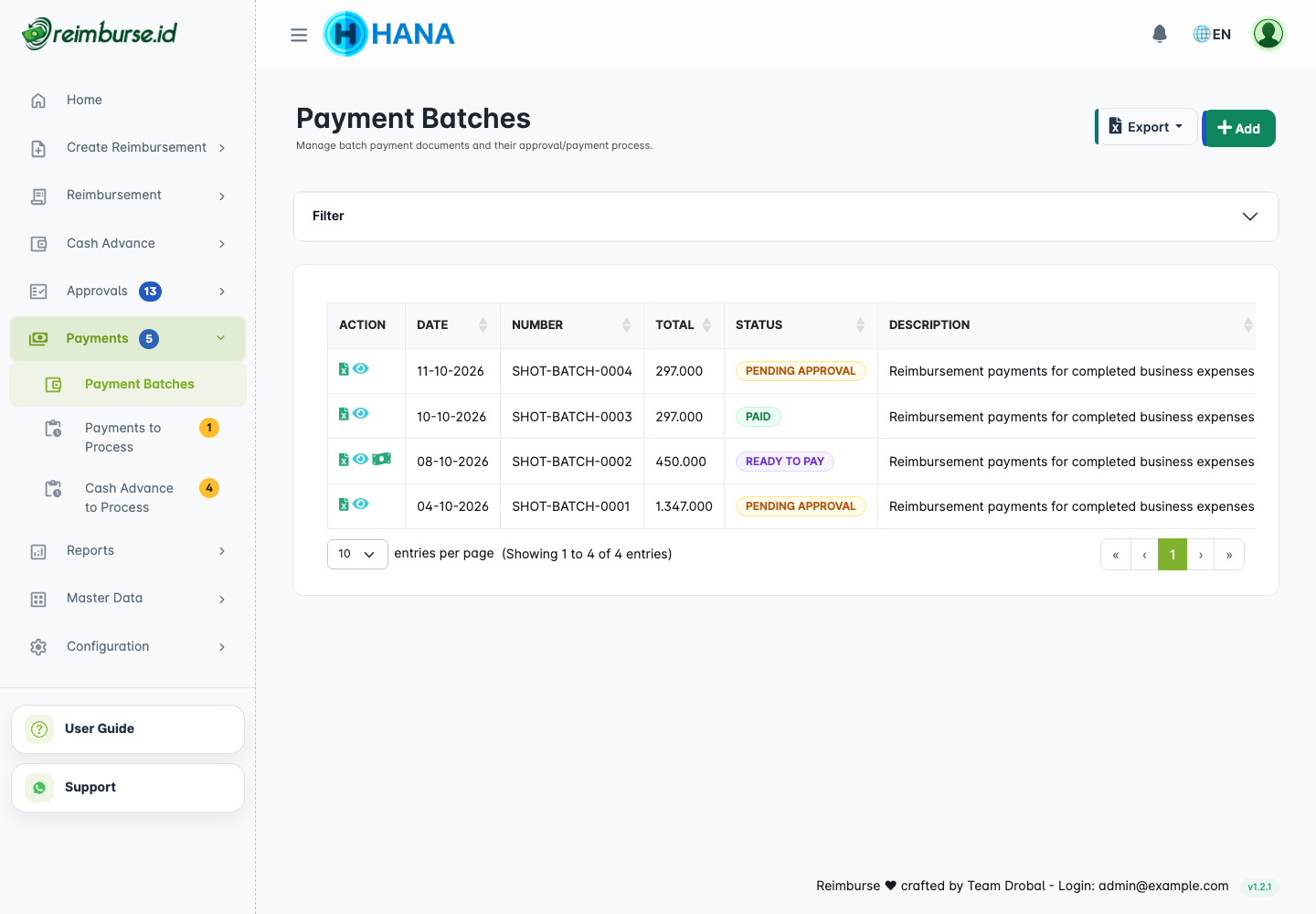Export SHOT-BATCH-0002 to Excel
This screenshot has width=1316, height=914.
(344, 460)
